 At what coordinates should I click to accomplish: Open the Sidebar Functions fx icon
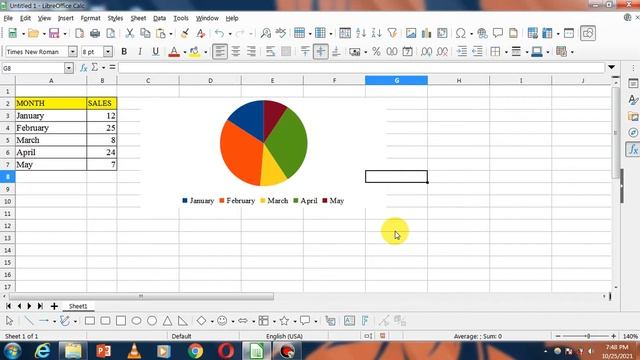pyautogui.click(x=633, y=149)
